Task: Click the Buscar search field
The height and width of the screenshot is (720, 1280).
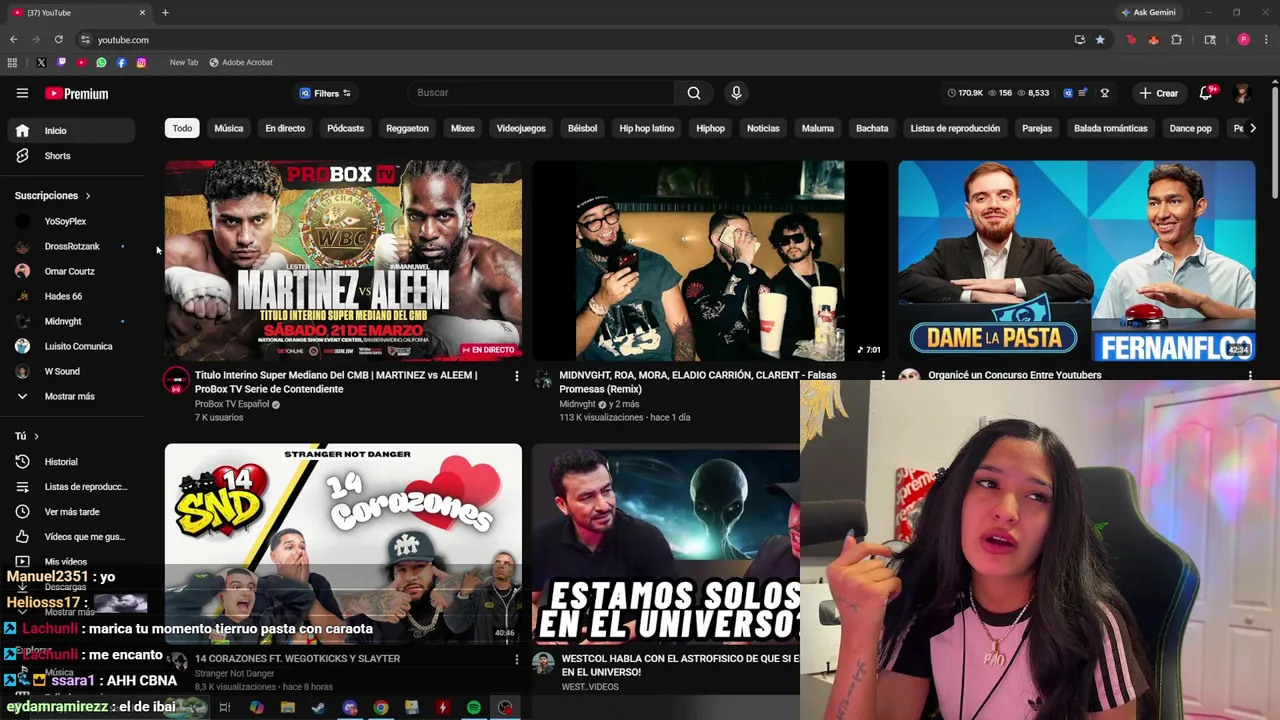Action: click(x=541, y=93)
